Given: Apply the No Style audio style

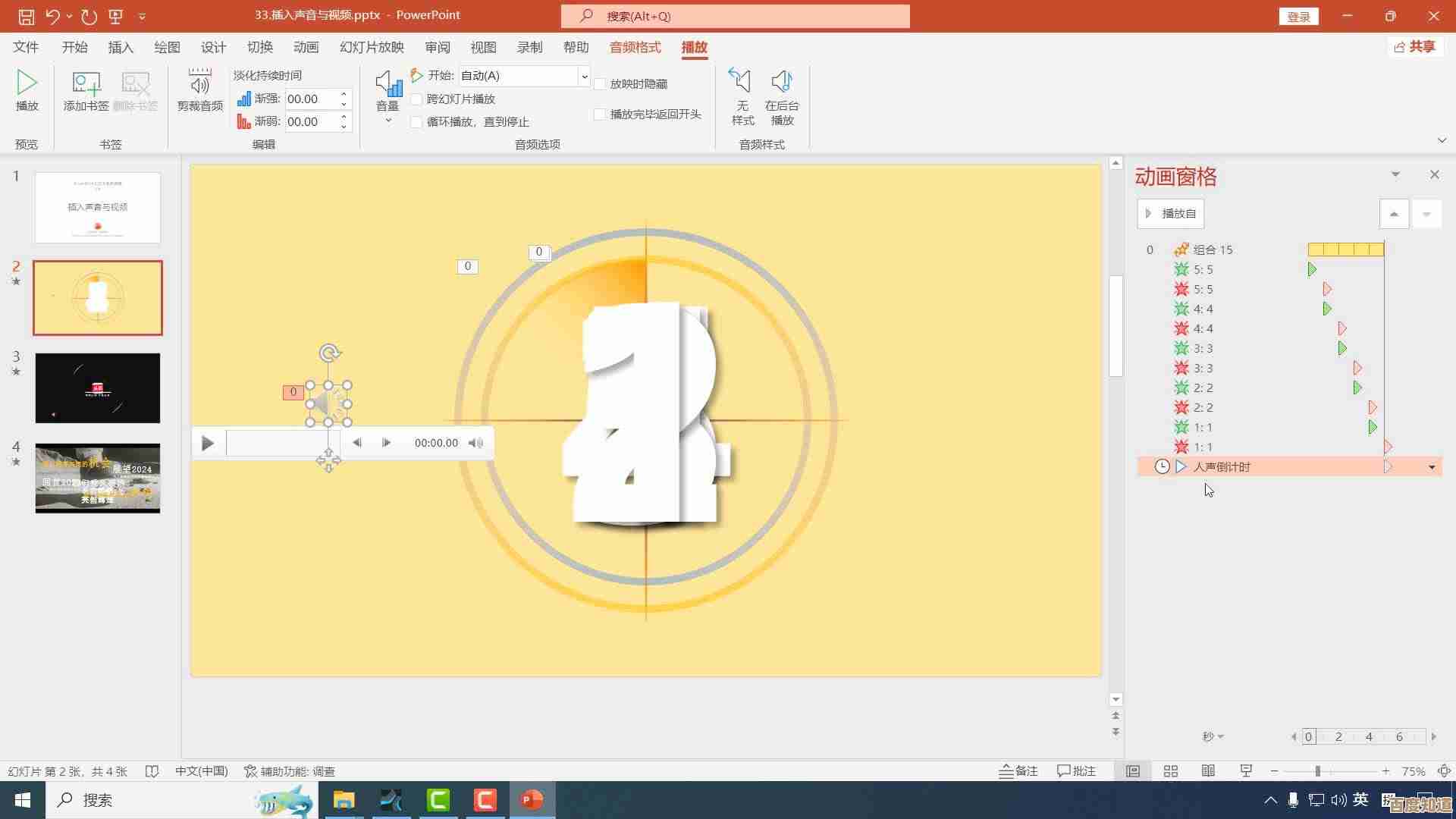Looking at the screenshot, I should tap(742, 96).
